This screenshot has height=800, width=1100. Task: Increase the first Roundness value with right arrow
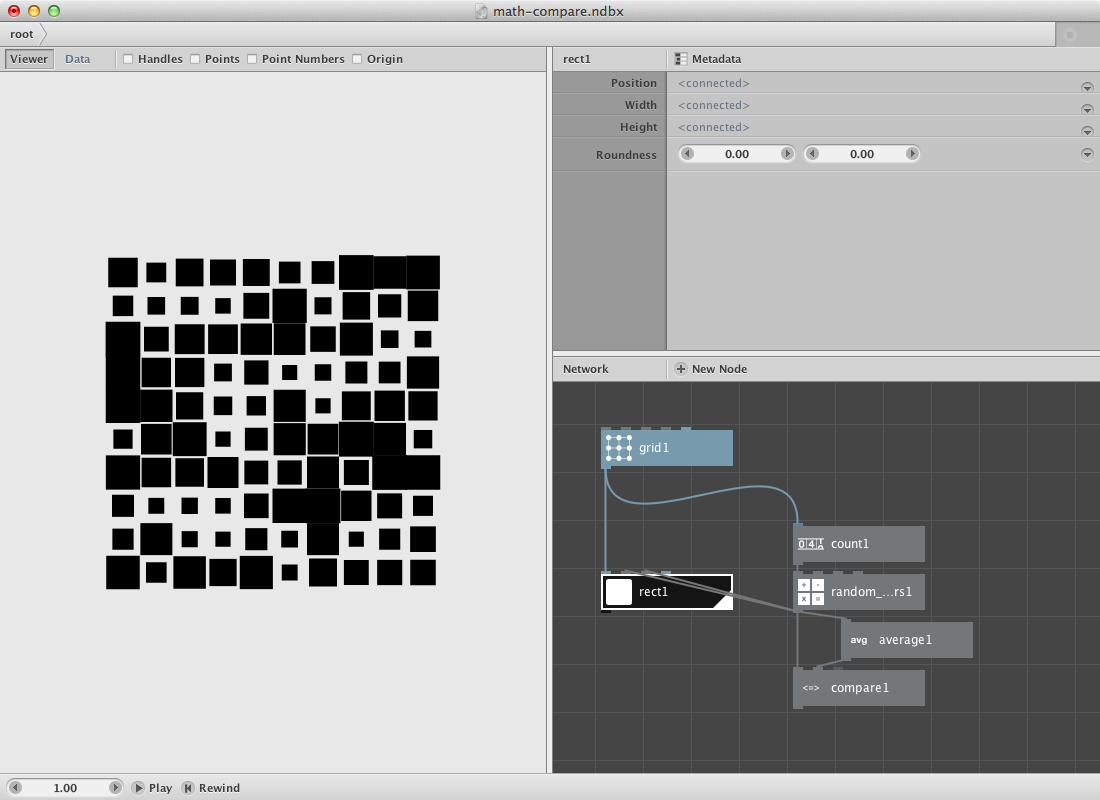[787, 154]
